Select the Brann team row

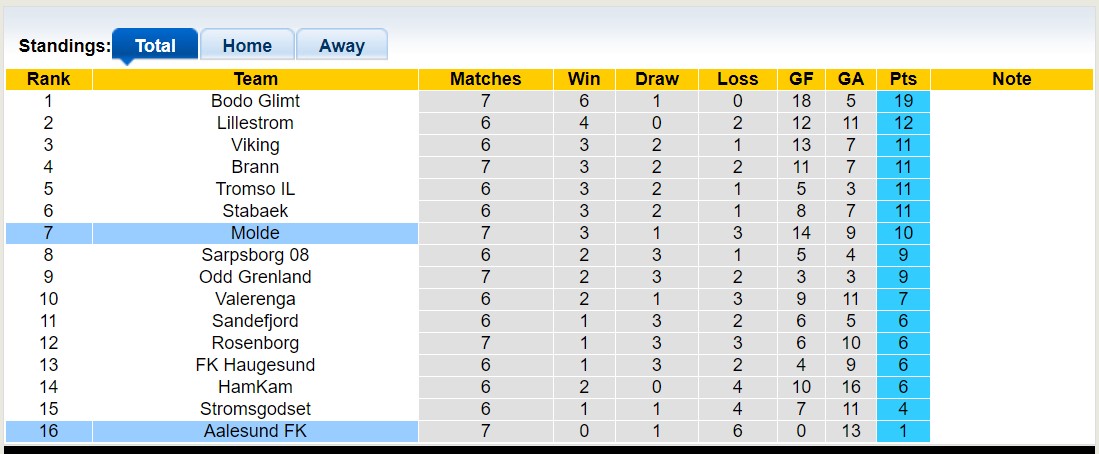click(255, 167)
